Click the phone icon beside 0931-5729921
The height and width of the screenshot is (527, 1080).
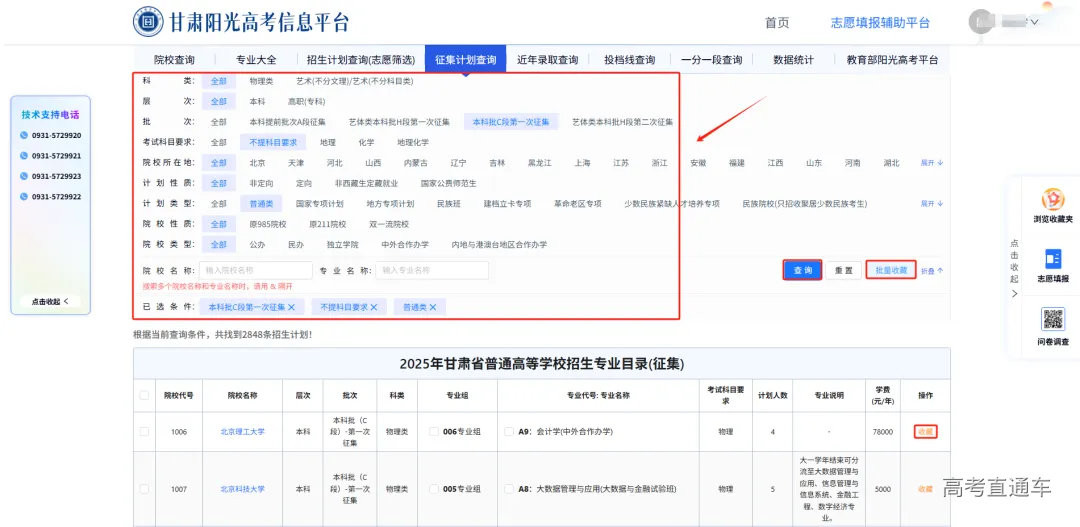coord(25,156)
